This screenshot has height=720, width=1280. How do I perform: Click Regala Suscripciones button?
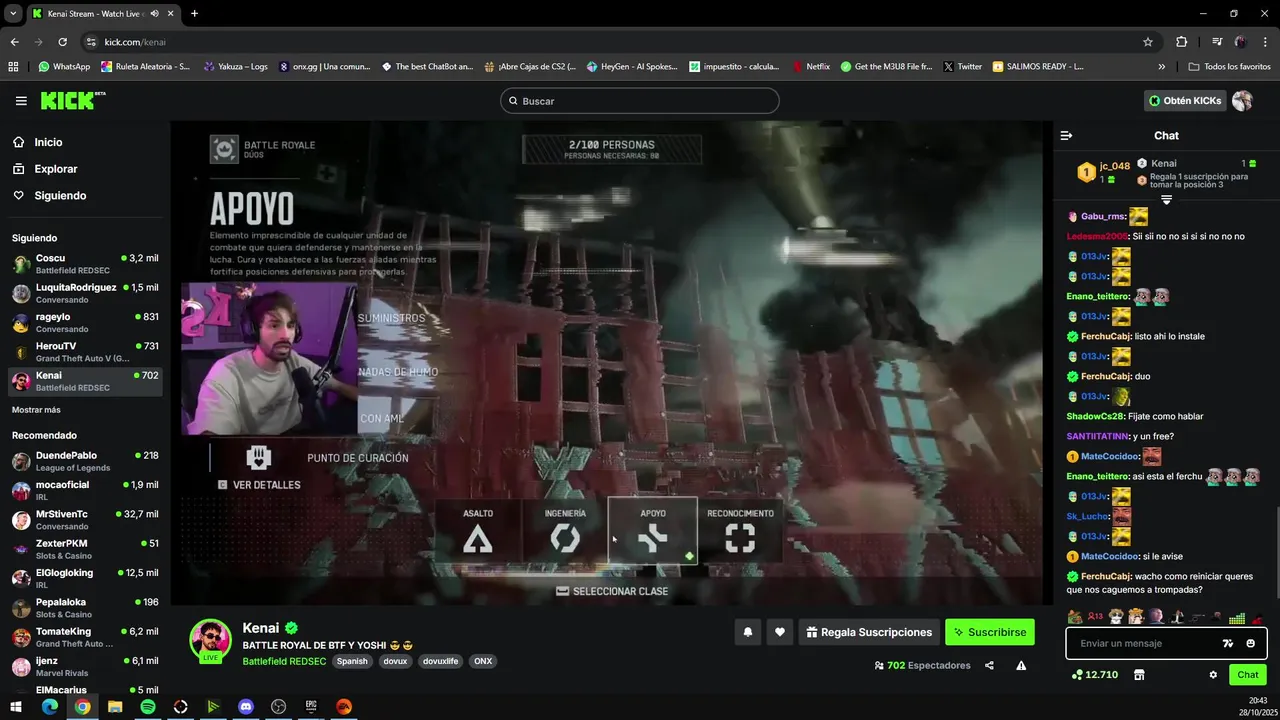click(868, 632)
